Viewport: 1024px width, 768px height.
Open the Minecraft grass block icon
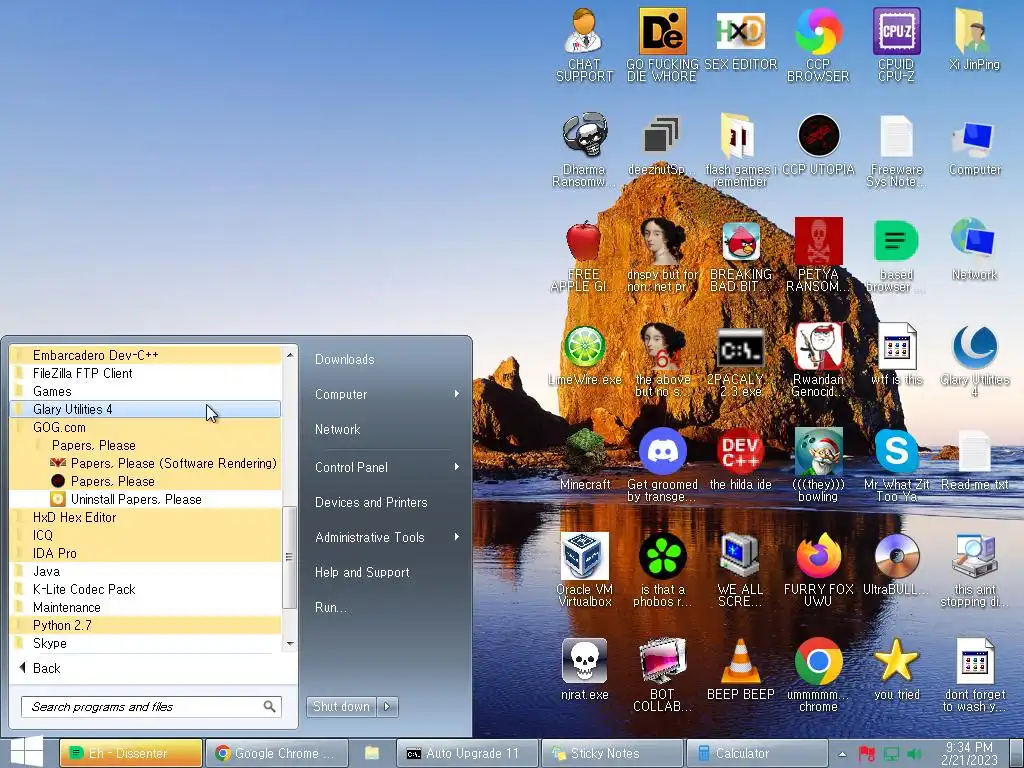(x=584, y=460)
